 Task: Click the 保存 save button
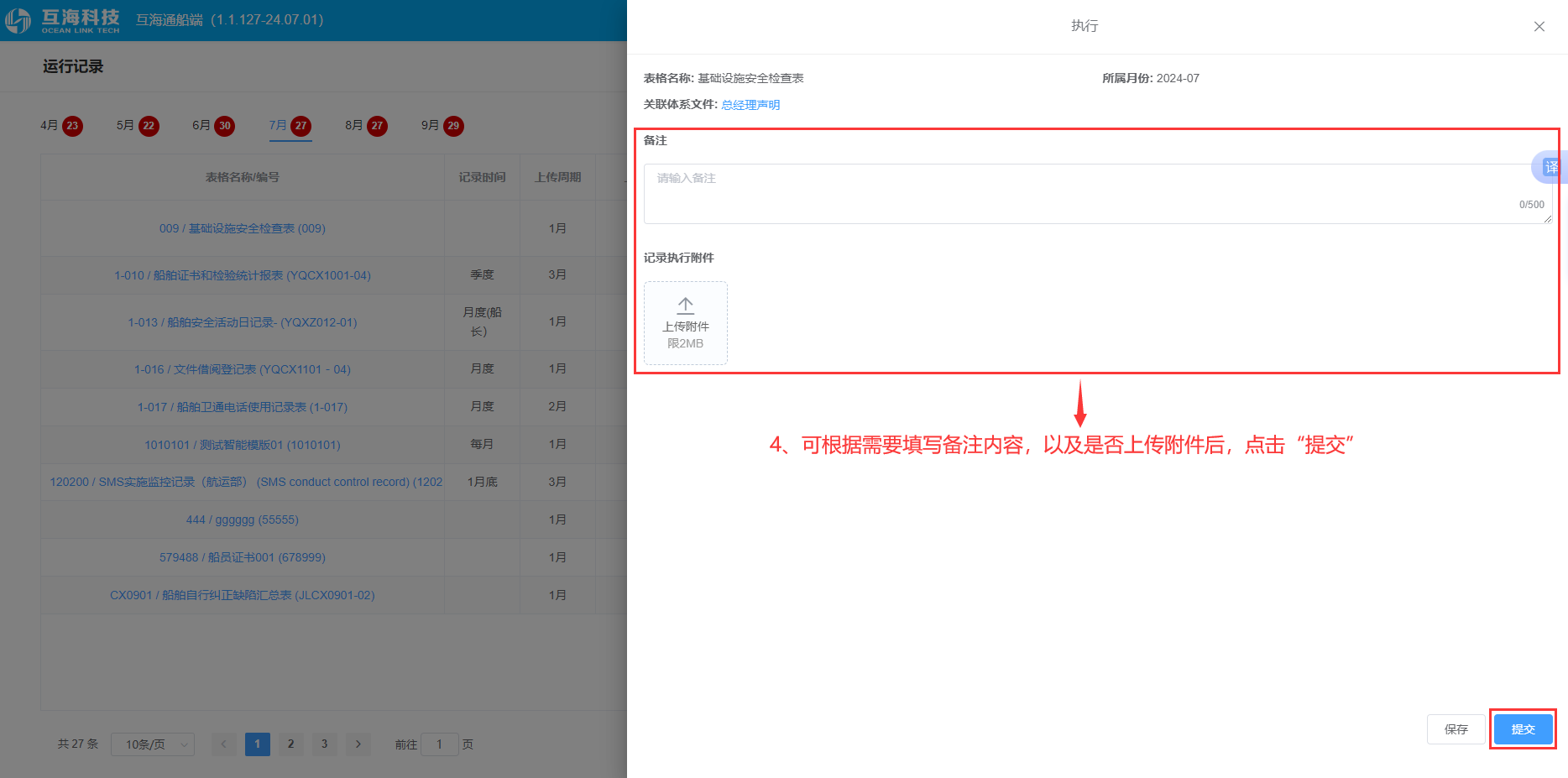(x=1456, y=729)
